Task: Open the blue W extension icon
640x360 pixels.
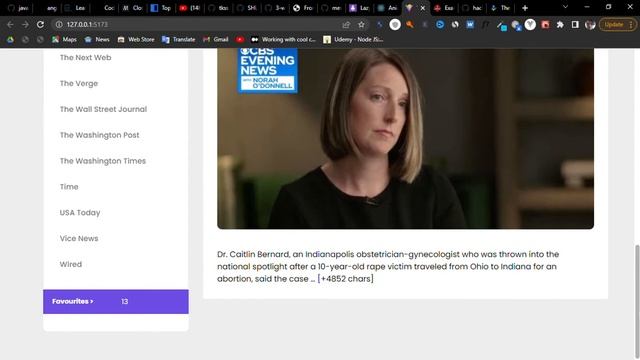Action: point(470,24)
